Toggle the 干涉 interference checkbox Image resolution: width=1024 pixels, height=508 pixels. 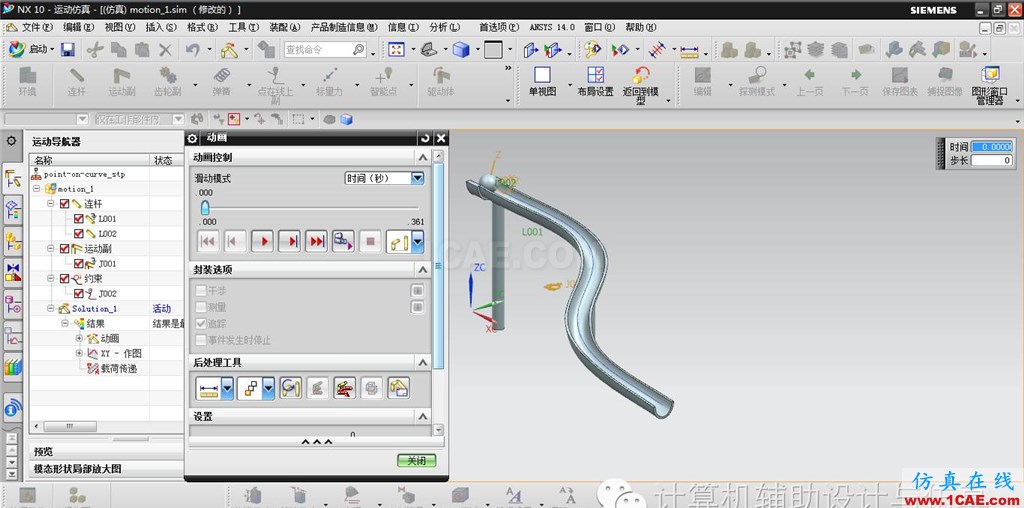click(201, 291)
